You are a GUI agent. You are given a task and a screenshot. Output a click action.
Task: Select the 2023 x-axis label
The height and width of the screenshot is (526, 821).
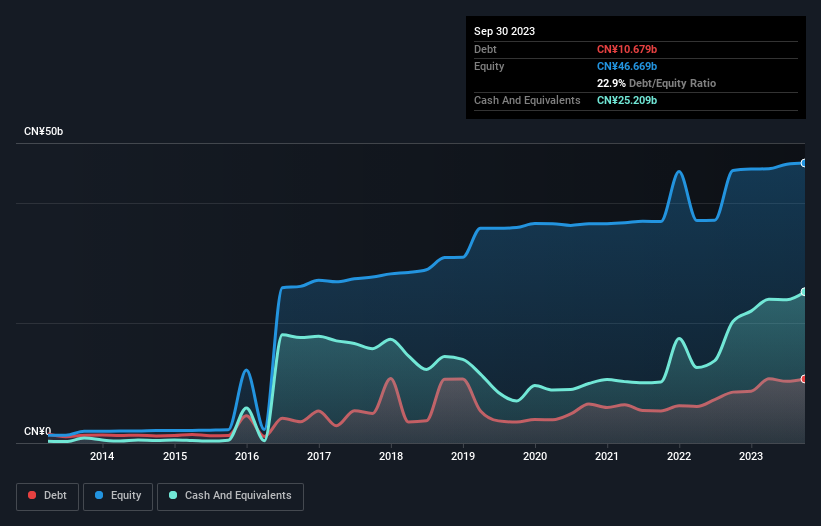[751, 456]
